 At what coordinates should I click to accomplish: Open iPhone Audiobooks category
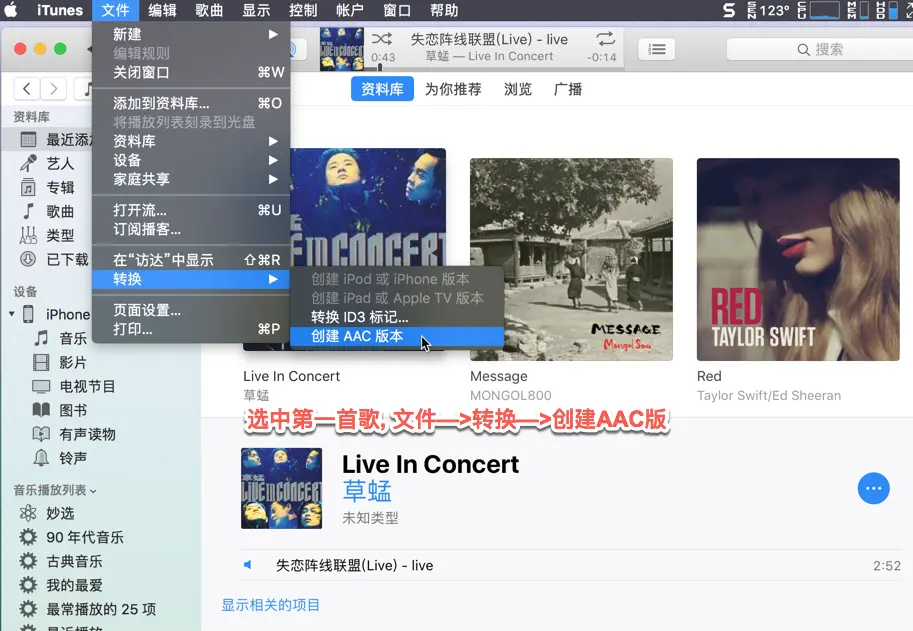[73, 434]
